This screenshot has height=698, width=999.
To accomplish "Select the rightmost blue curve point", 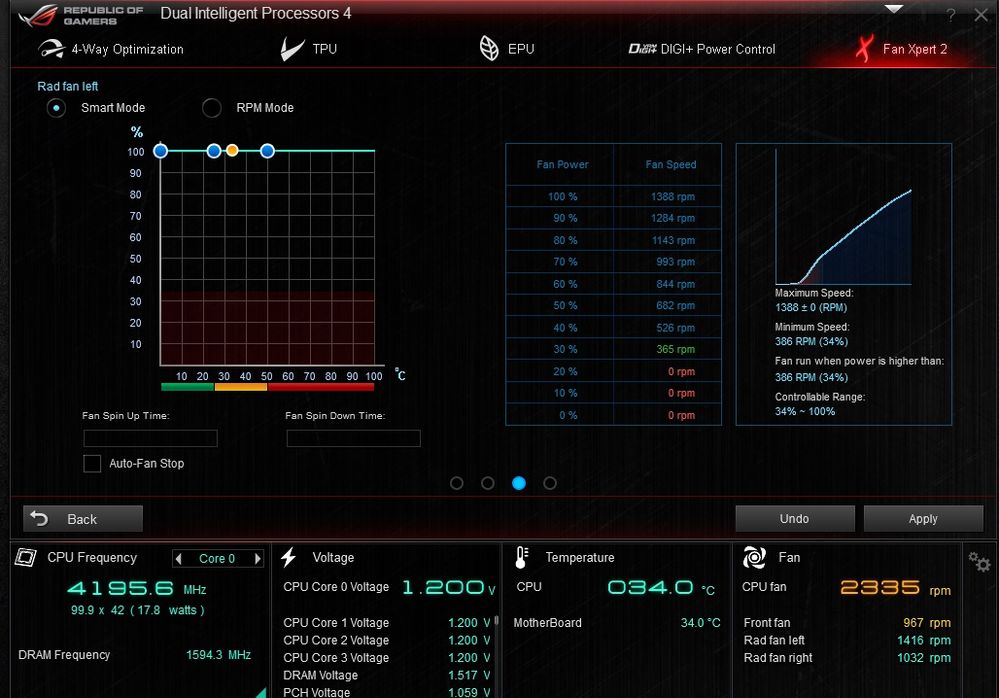I will point(268,151).
